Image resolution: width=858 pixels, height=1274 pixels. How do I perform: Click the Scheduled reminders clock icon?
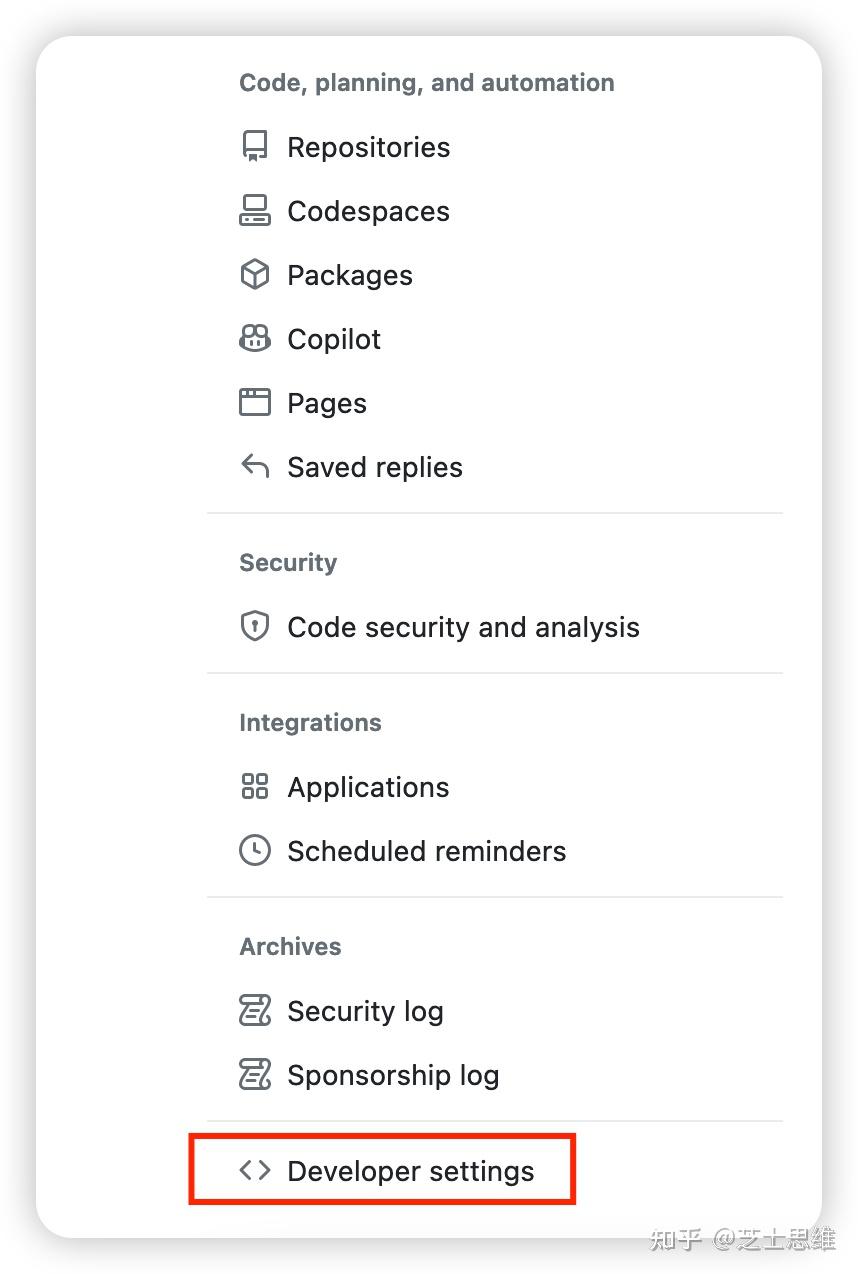tap(255, 851)
